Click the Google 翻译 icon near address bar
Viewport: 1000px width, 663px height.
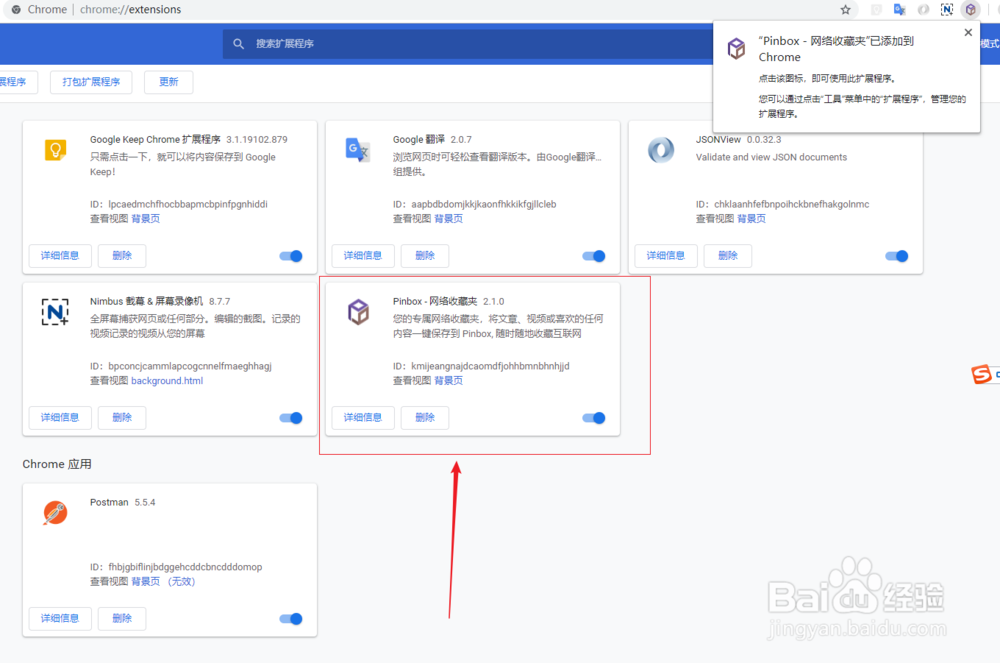(899, 10)
